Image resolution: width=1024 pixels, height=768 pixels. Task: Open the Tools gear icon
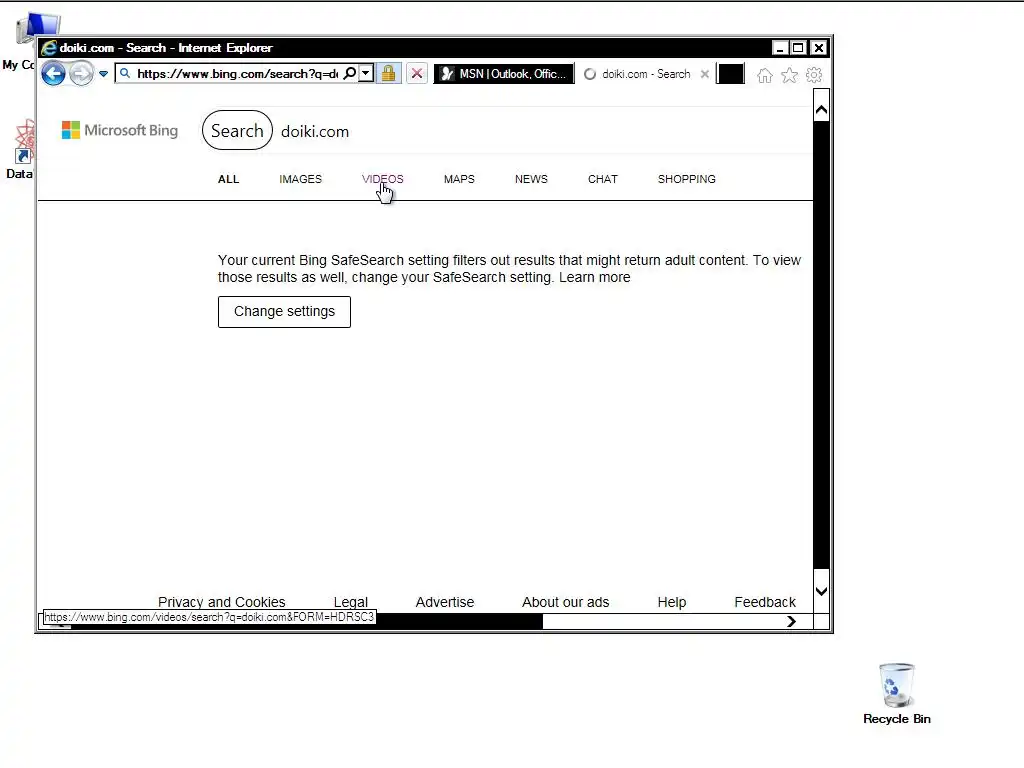(x=814, y=75)
